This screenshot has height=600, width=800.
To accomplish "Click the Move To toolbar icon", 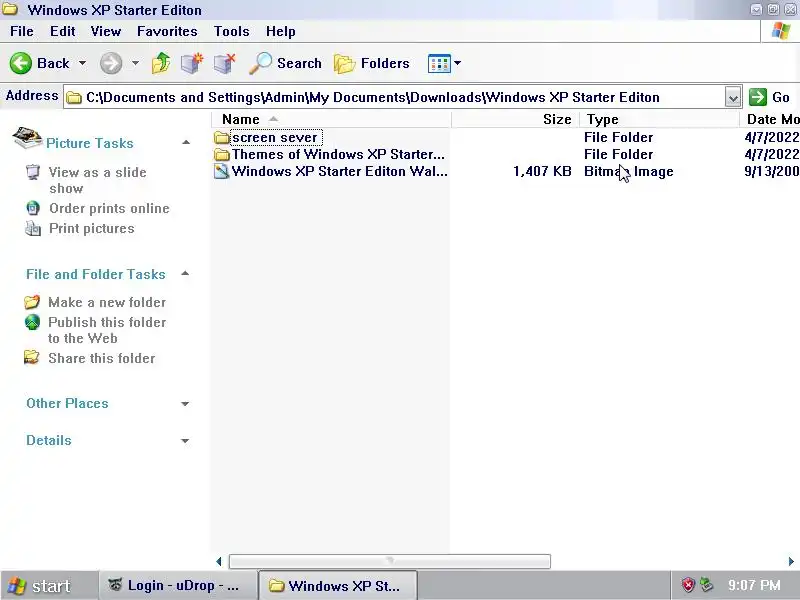I will (192, 63).
